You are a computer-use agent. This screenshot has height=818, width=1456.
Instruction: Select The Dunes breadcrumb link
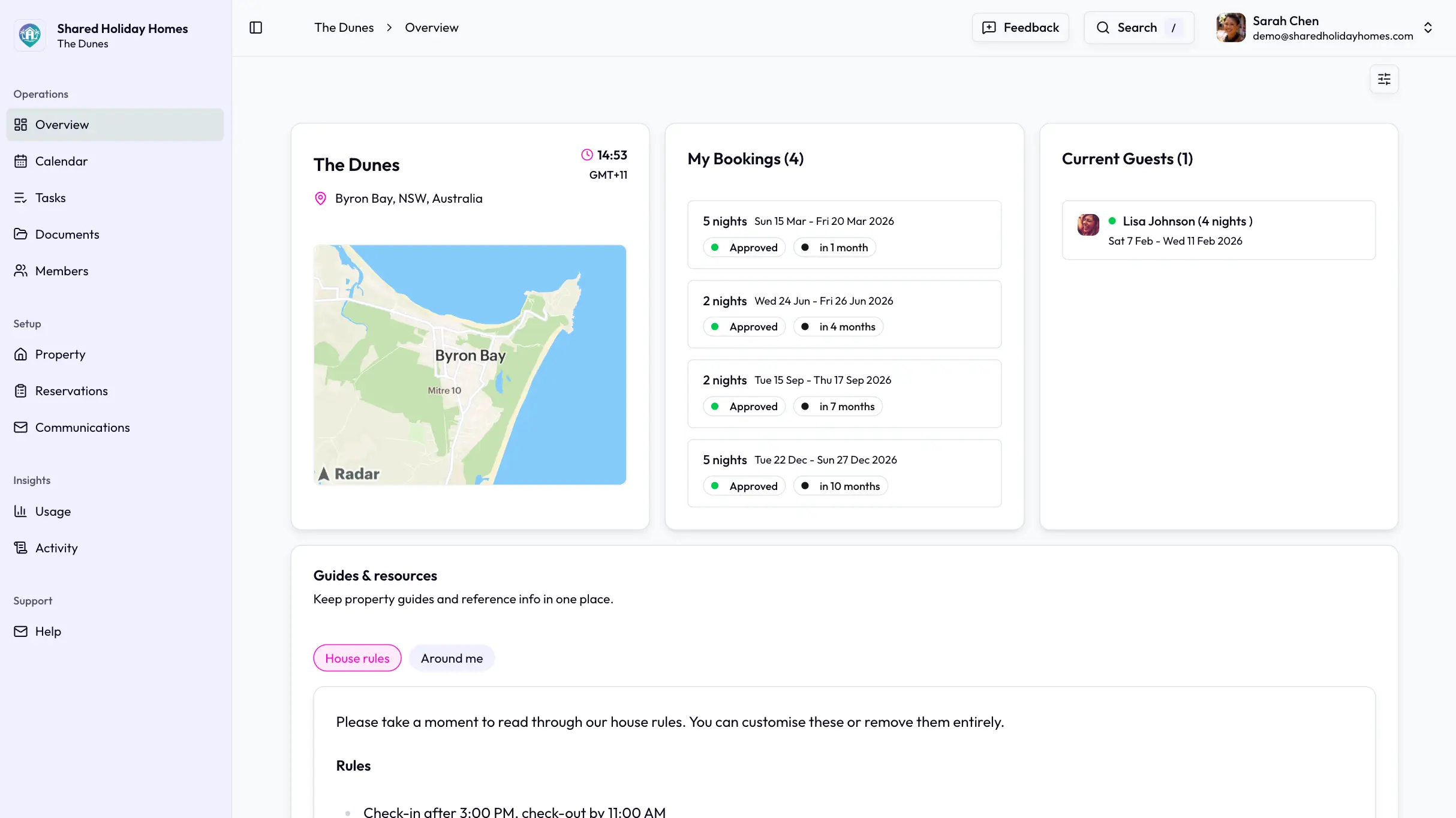344,28
